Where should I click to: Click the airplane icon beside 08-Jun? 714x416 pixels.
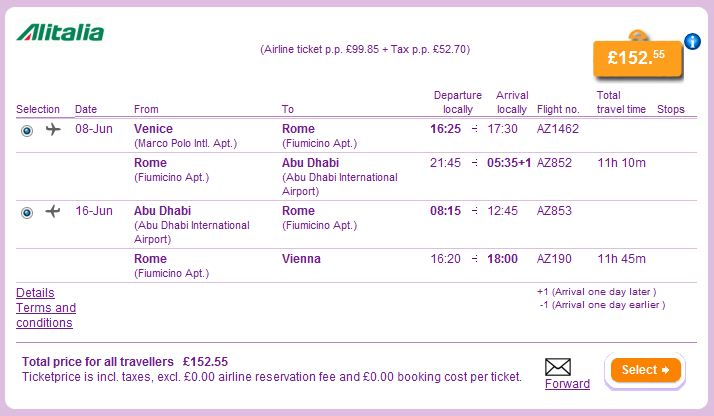point(53,129)
